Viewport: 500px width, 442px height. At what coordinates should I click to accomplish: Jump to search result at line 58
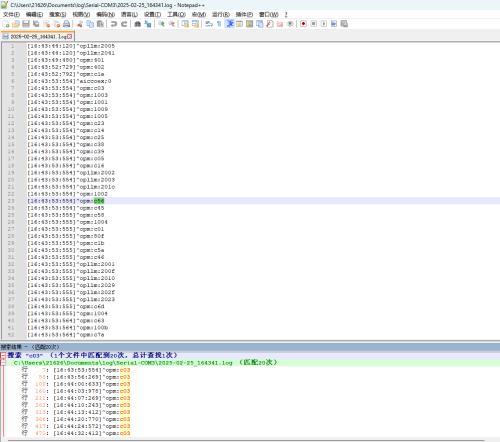[76, 377]
